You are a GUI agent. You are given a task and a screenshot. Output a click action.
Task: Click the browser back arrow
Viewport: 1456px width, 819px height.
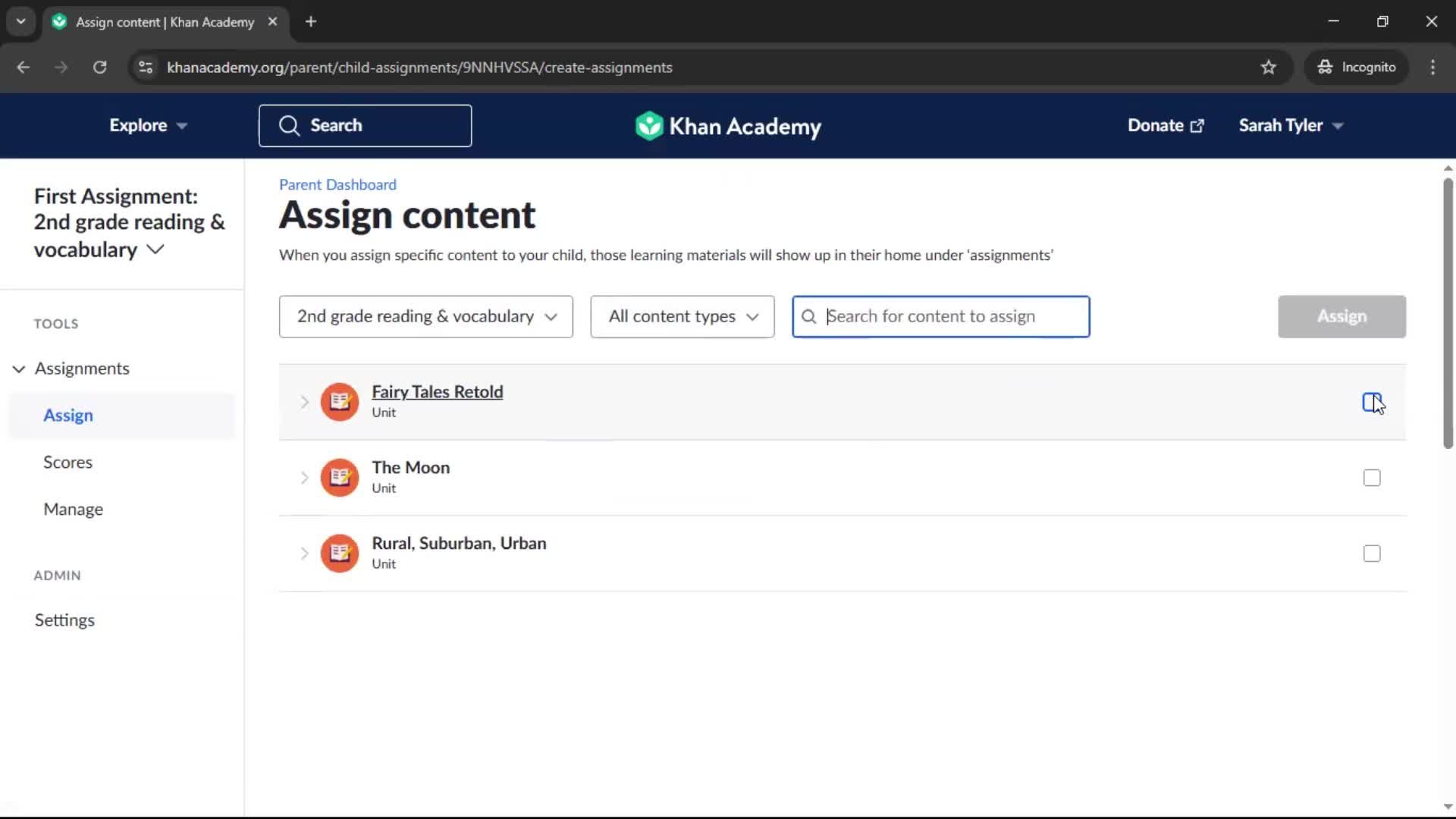pos(24,67)
